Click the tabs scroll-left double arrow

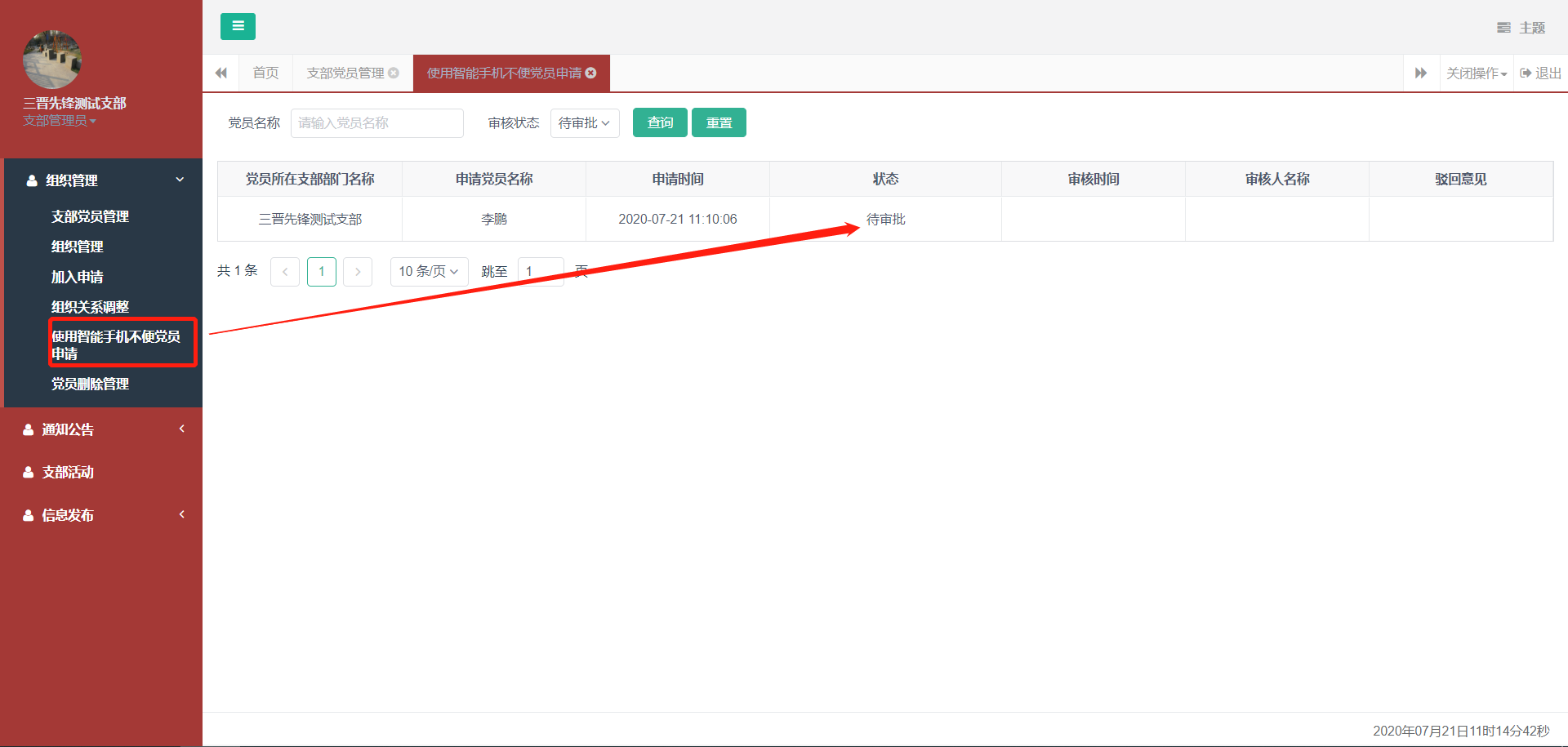(220, 73)
